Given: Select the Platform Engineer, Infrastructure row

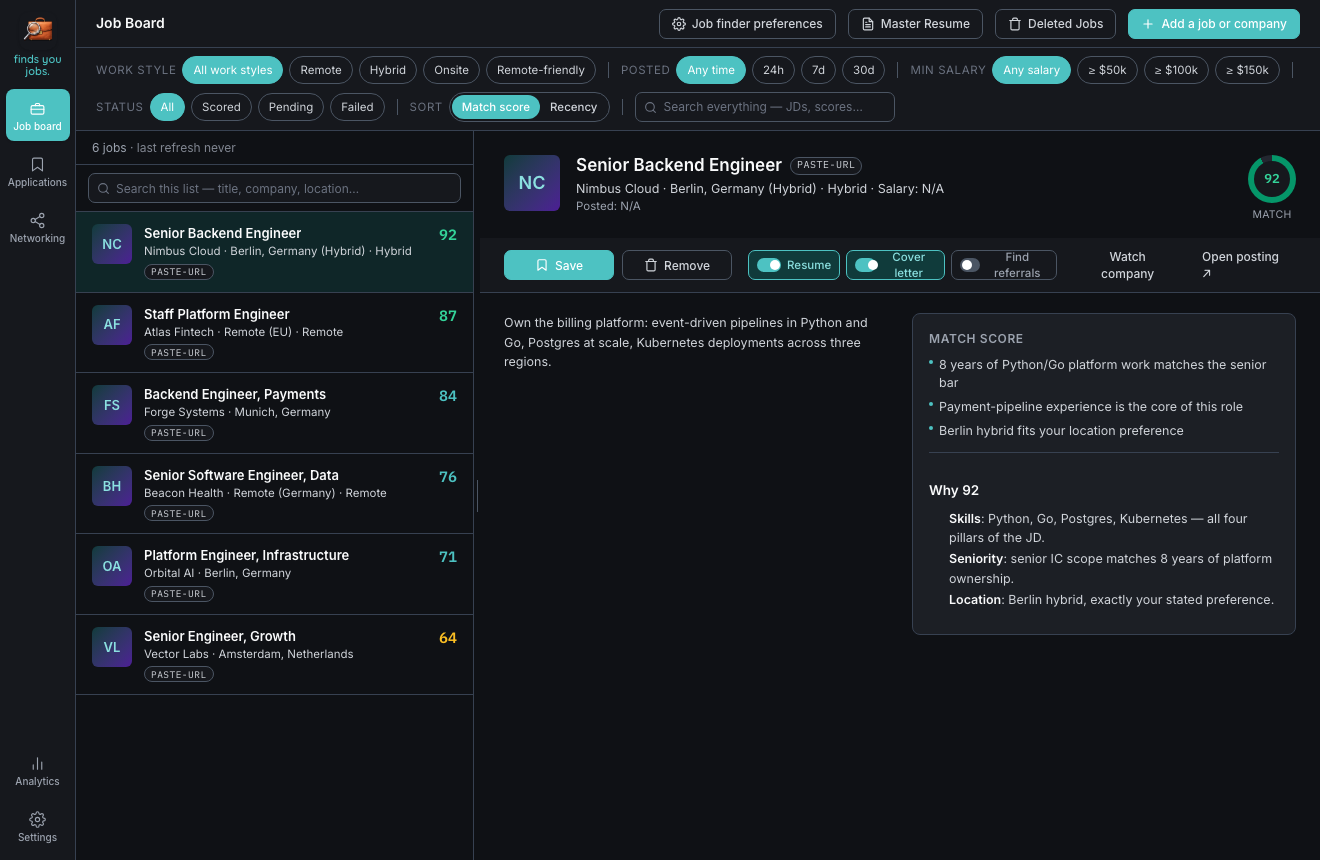Looking at the screenshot, I should click(x=274, y=574).
